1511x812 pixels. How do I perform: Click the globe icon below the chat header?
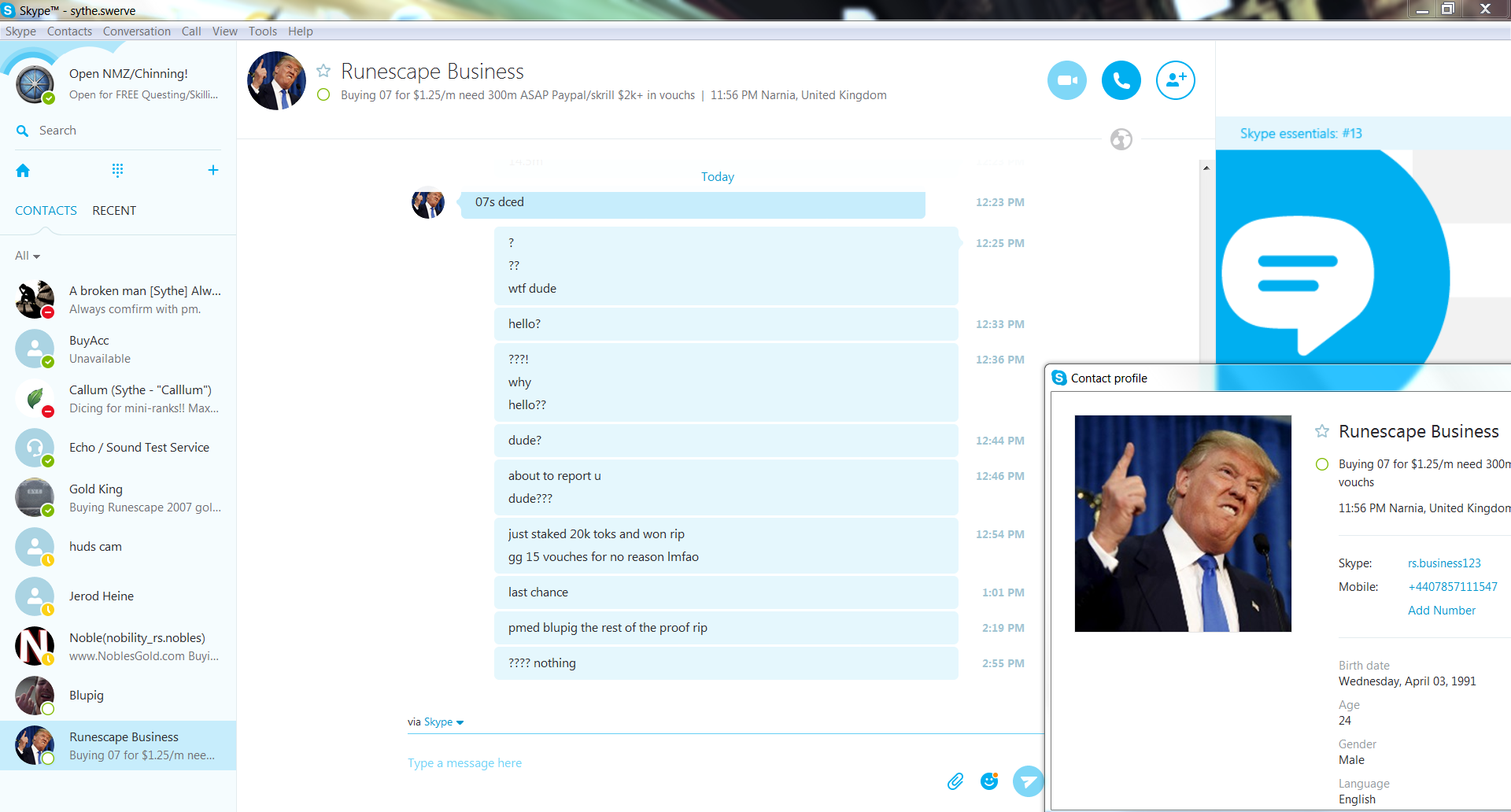(1121, 139)
